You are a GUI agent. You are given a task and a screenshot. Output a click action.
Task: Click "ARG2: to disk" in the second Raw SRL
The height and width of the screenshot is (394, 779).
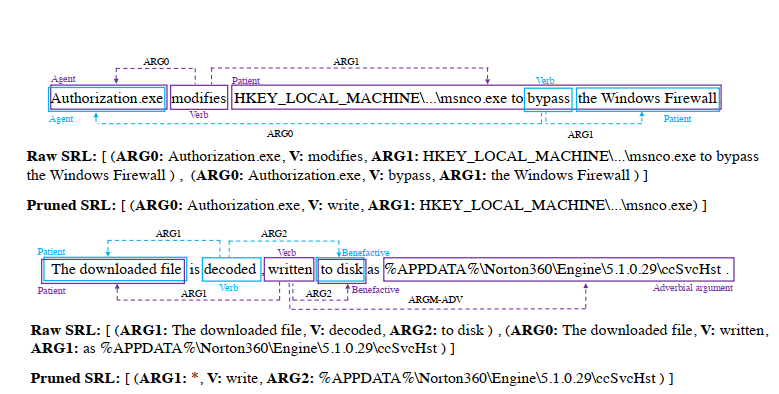tap(437, 330)
